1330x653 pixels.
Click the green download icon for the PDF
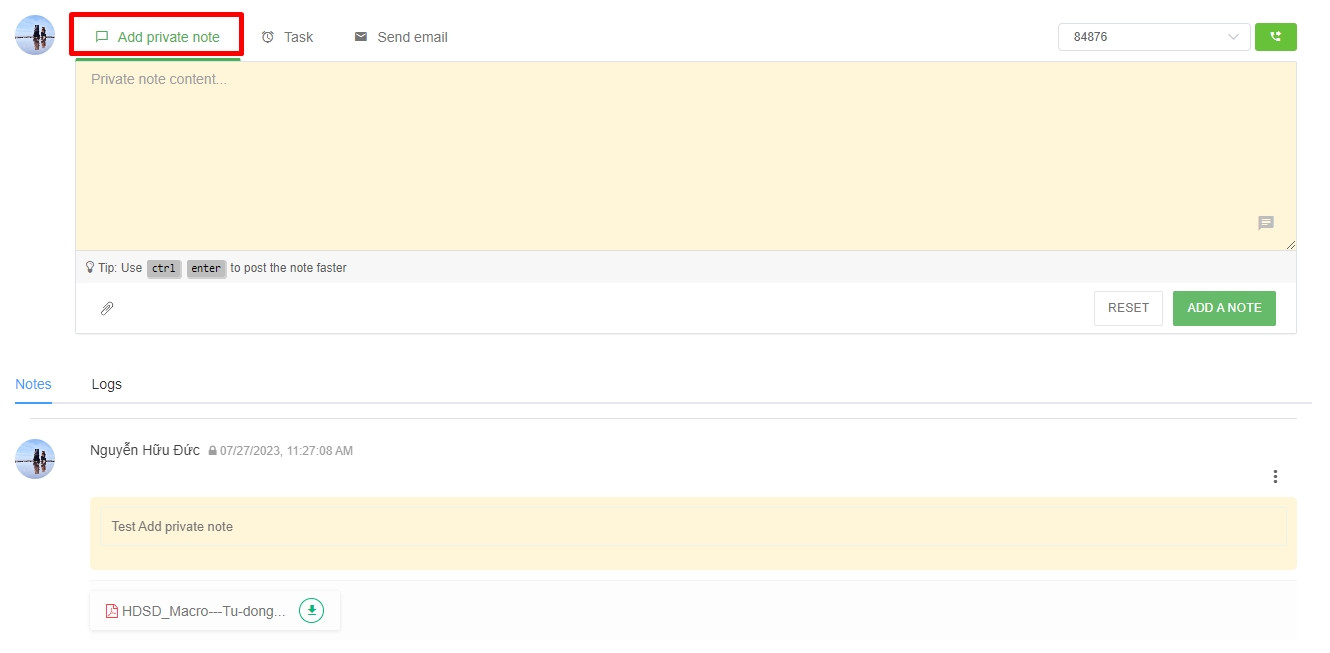click(312, 610)
